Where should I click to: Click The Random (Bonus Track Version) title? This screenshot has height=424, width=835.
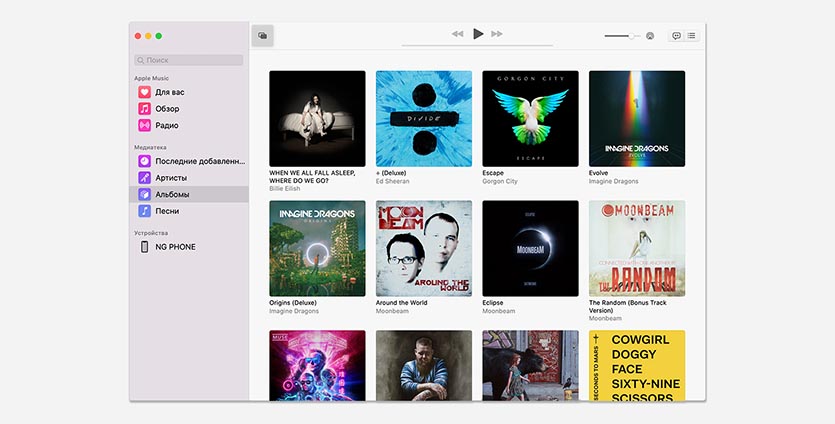tap(627, 306)
